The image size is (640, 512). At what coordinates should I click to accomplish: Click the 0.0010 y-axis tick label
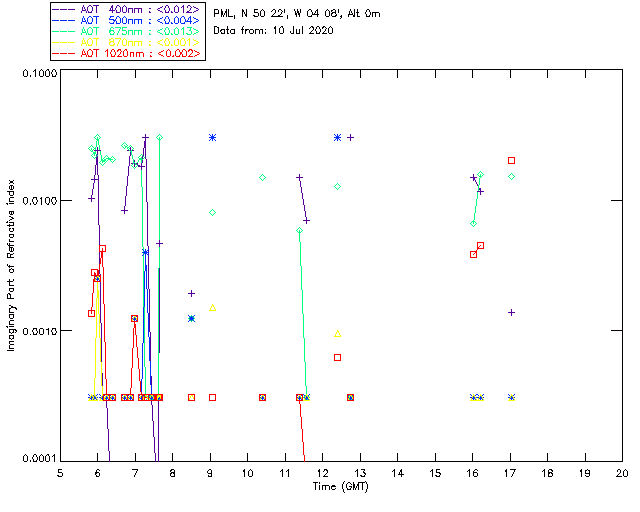click(x=36, y=331)
